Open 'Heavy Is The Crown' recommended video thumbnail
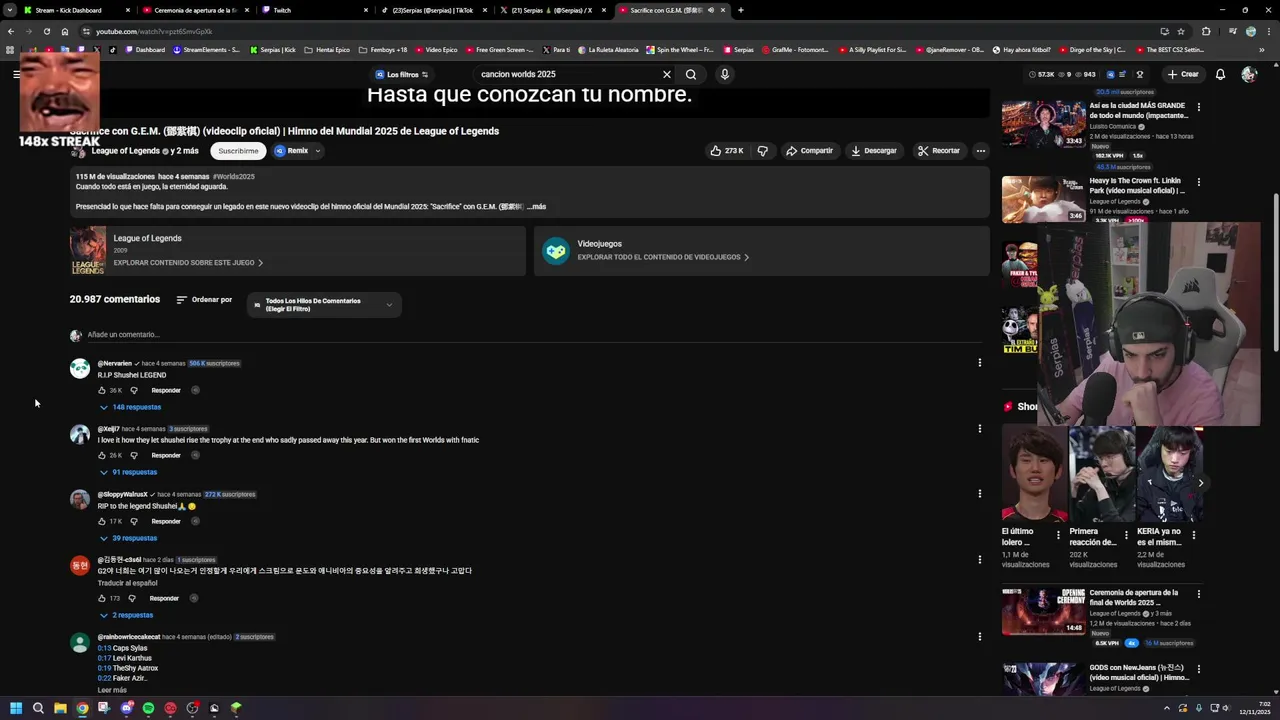The height and width of the screenshot is (720, 1280). pos(1044,200)
